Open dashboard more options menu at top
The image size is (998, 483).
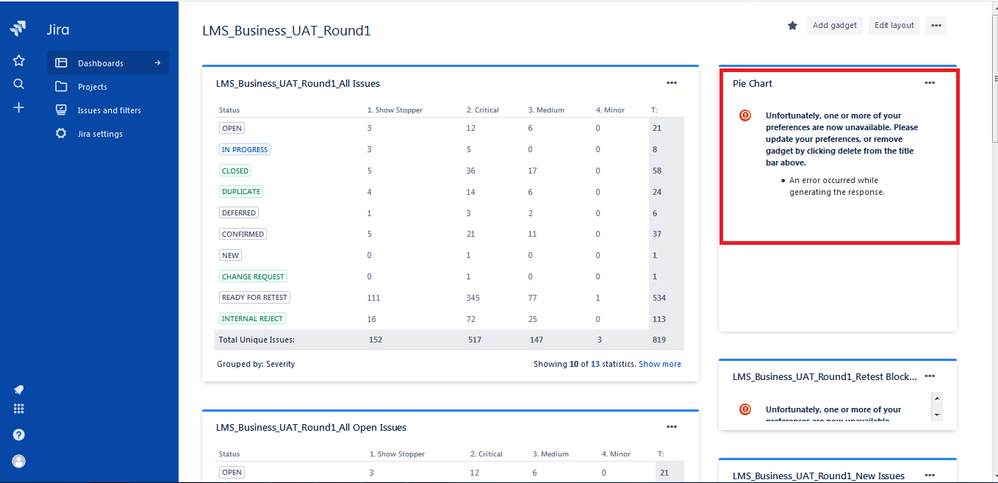point(936,25)
